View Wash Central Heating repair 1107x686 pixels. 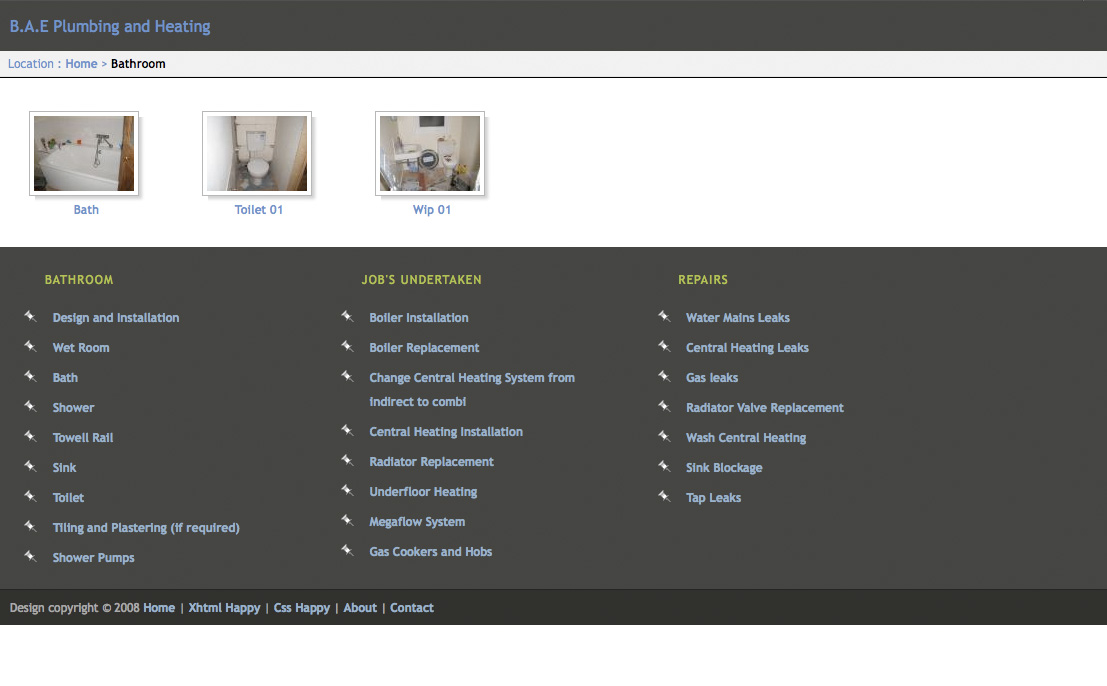point(746,438)
